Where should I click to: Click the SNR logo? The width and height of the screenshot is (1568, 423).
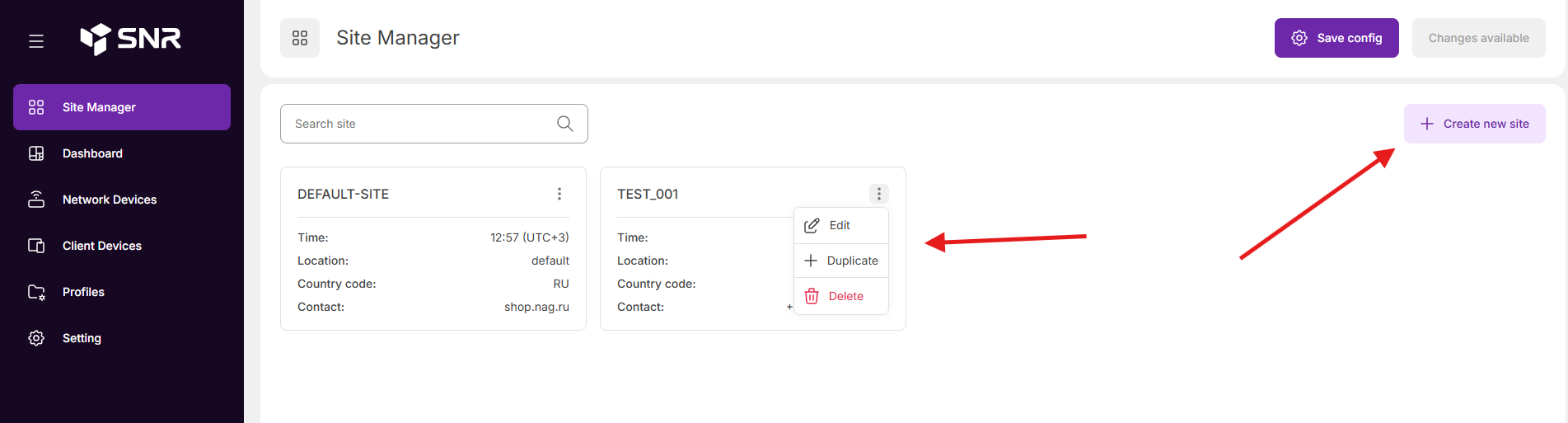point(131,39)
